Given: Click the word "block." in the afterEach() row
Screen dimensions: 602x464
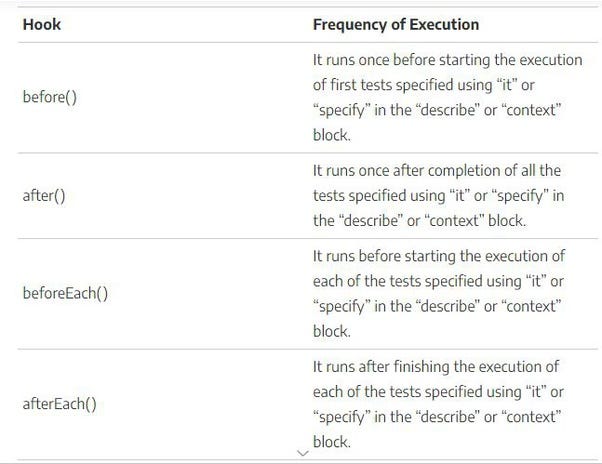Looking at the screenshot, I should 331,441.
